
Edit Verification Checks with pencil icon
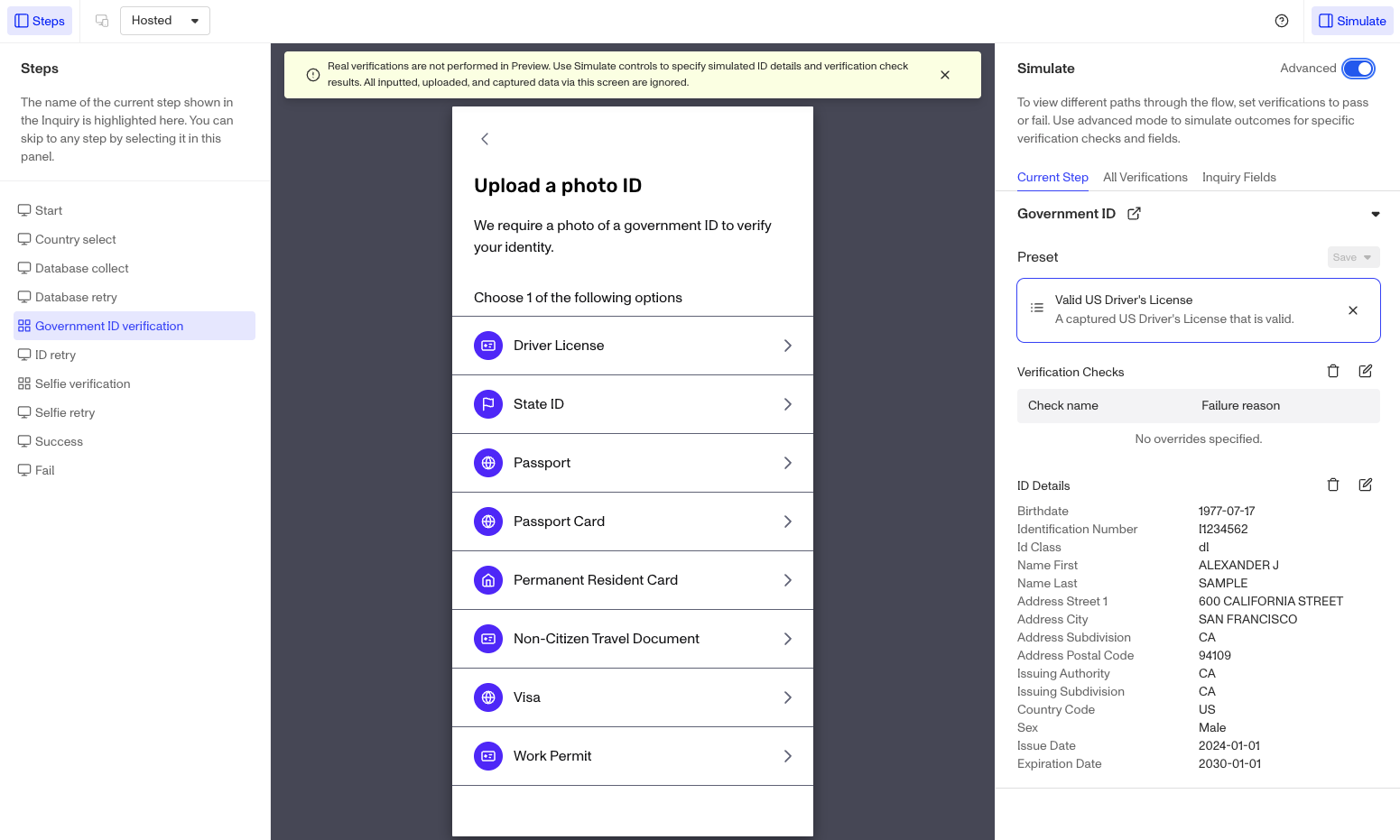tap(1366, 371)
